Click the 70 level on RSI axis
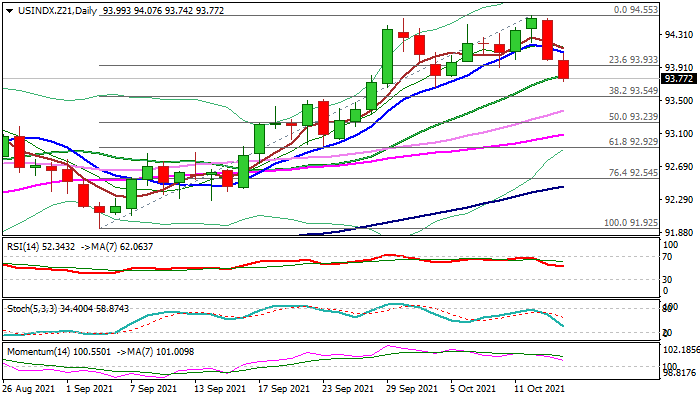 (x=668, y=257)
